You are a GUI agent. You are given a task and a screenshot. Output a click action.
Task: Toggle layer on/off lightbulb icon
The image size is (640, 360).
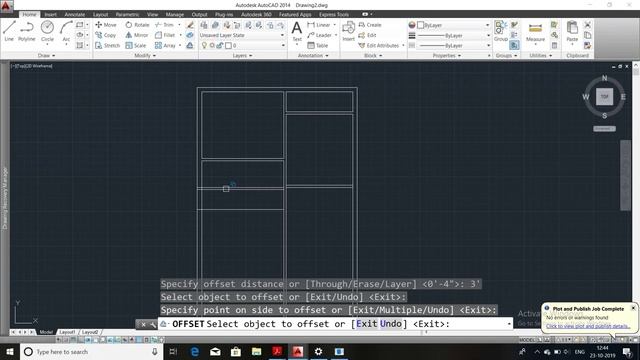tap(204, 45)
